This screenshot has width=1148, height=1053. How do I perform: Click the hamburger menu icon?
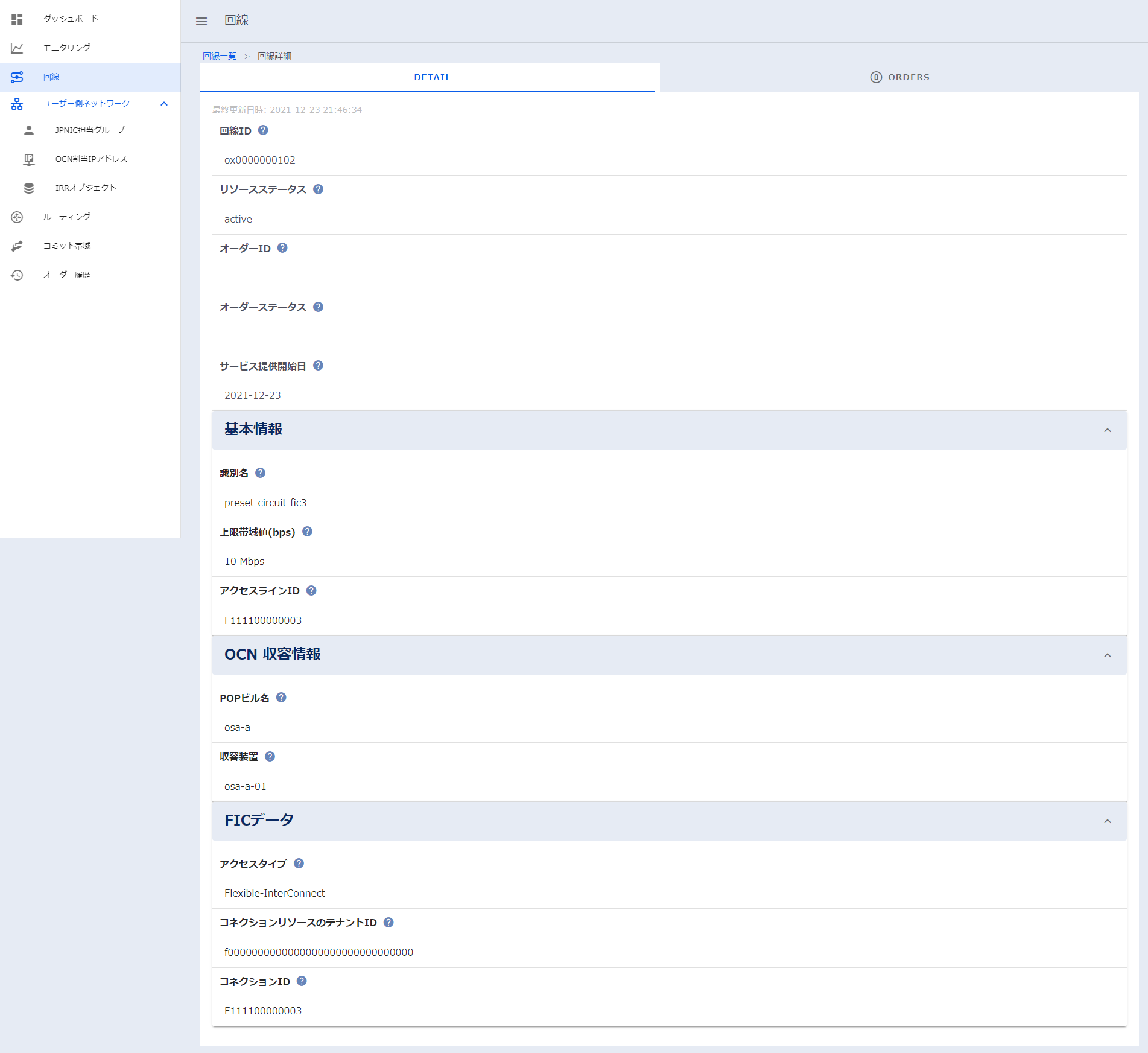click(x=201, y=21)
